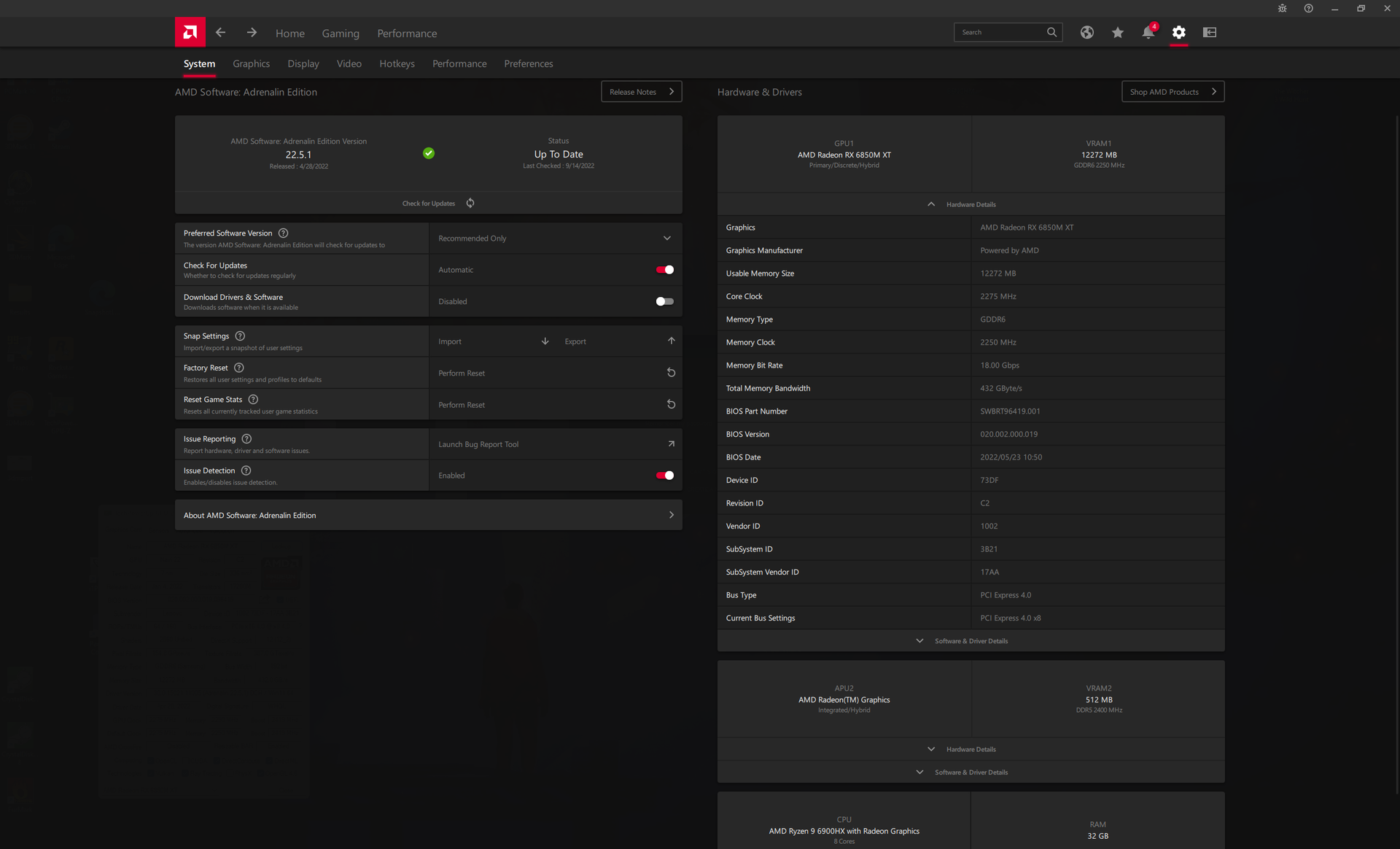
Task: Enable the Download Drivers & Software toggle
Action: coord(664,301)
